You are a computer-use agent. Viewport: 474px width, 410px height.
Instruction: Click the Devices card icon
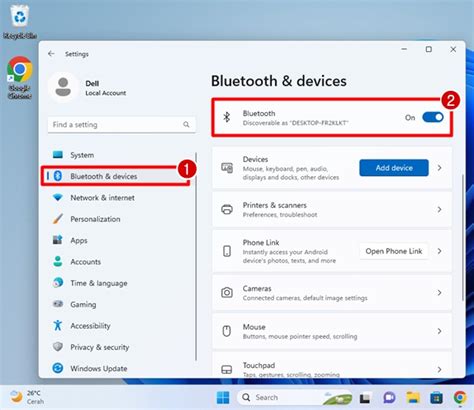[227, 168]
